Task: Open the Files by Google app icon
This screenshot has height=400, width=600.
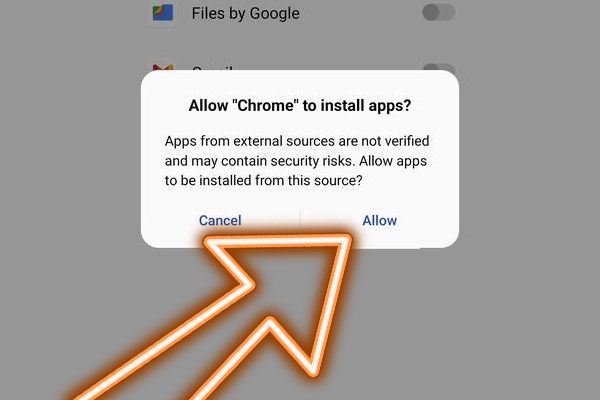Action: point(163,13)
